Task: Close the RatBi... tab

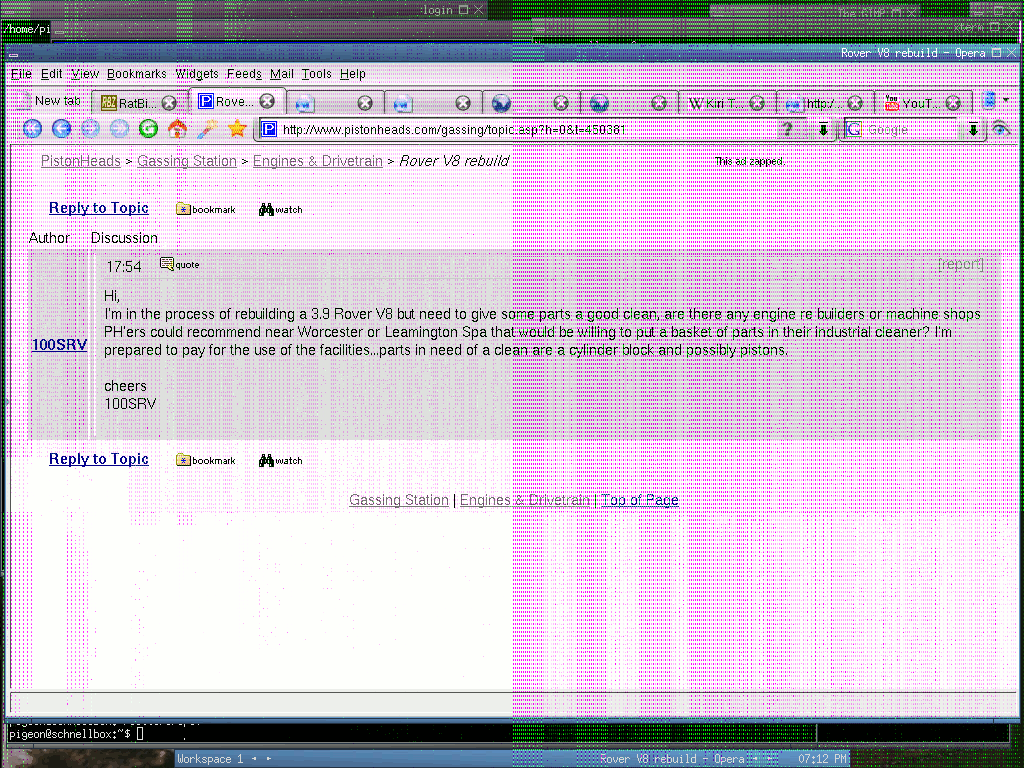Action: 169,102
